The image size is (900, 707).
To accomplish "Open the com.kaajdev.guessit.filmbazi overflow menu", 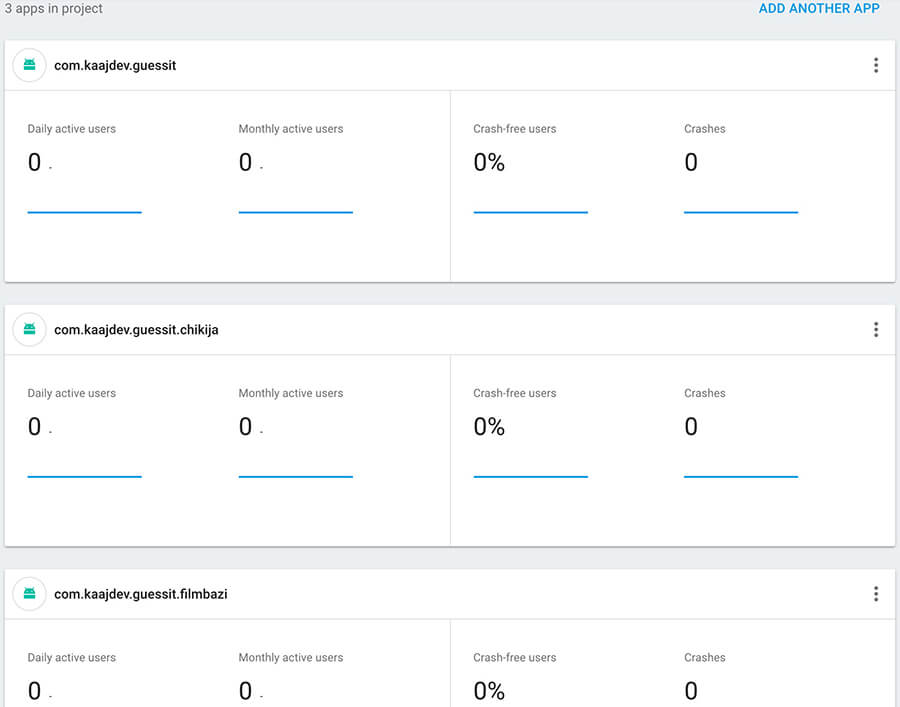I will click(x=876, y=594).
